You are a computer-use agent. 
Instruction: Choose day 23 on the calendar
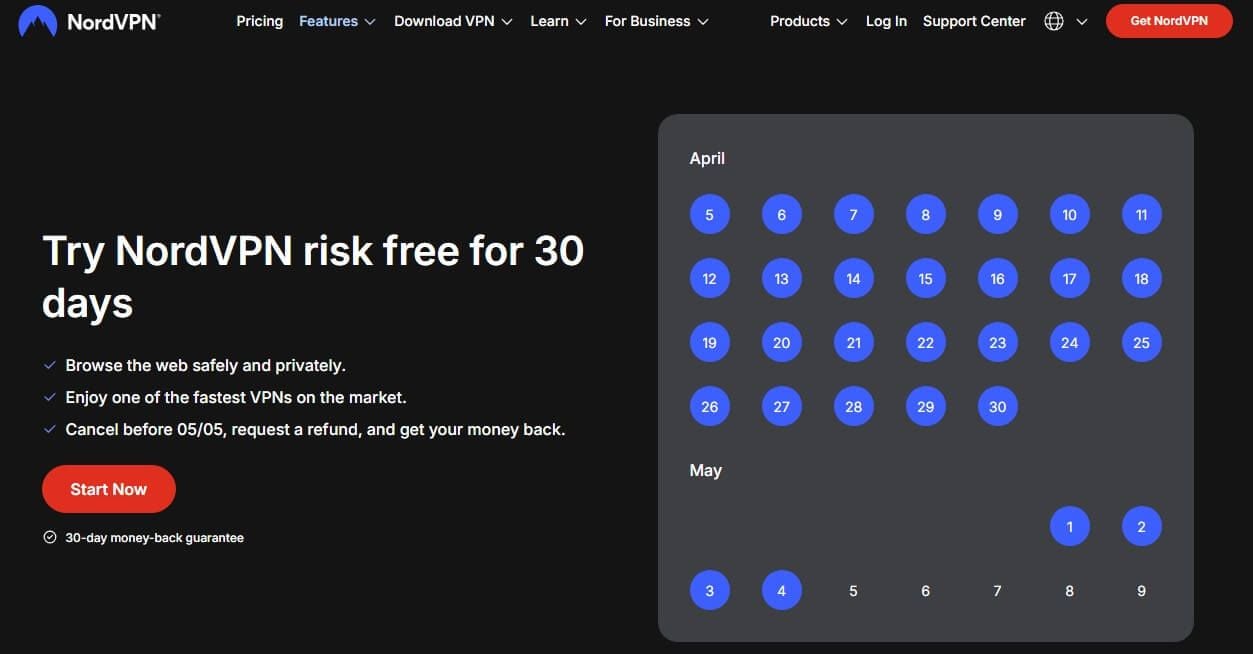coord(997,343)
